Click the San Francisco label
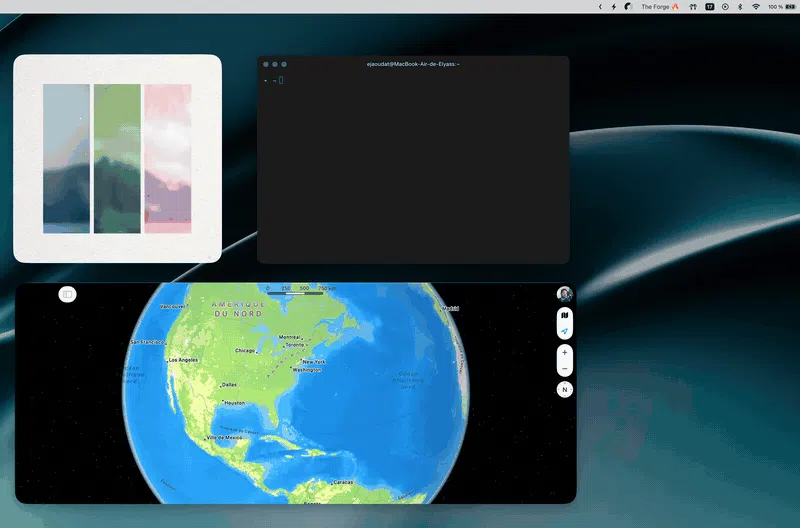 pos(147,342)
